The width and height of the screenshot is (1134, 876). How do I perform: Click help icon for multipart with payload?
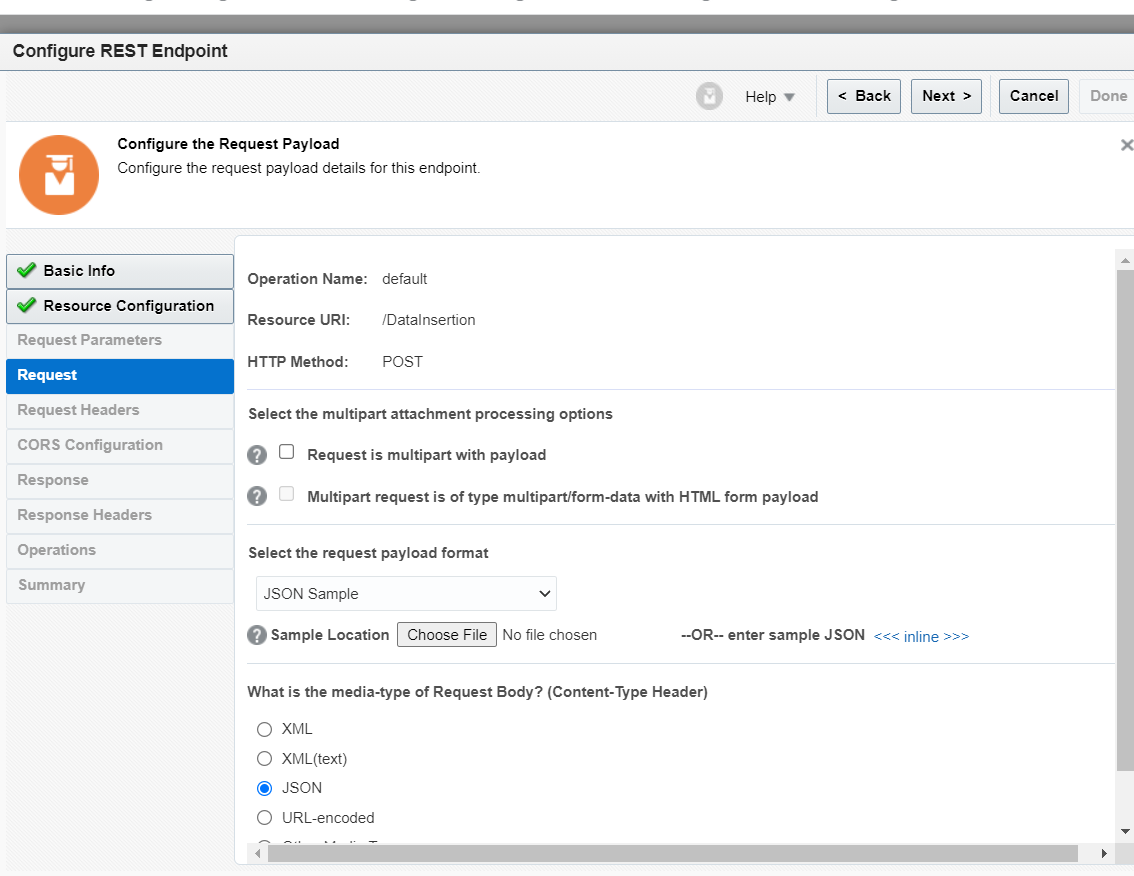(x=257, y=455)
